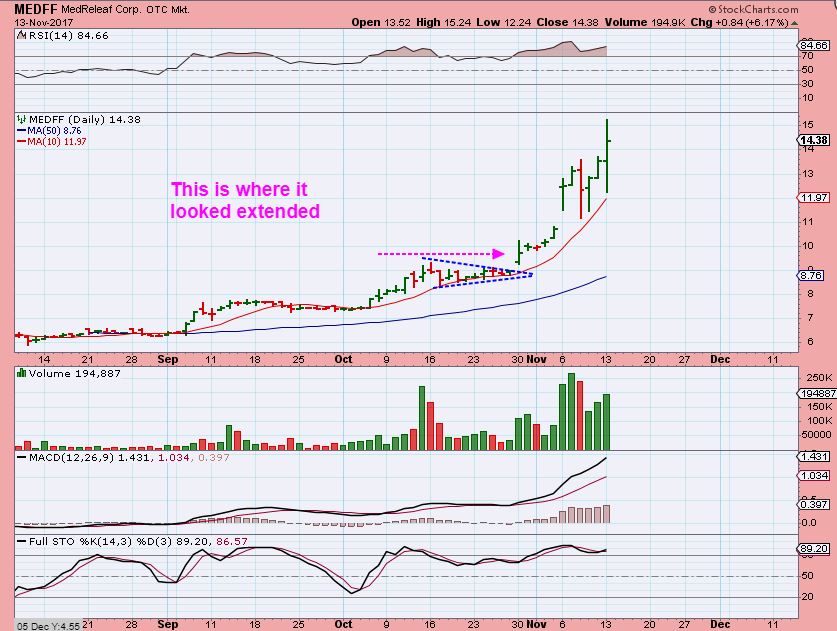Select the red MA(10) legend line swatch
The width and height of the screenshot is (837, 631).
[22, 142]
